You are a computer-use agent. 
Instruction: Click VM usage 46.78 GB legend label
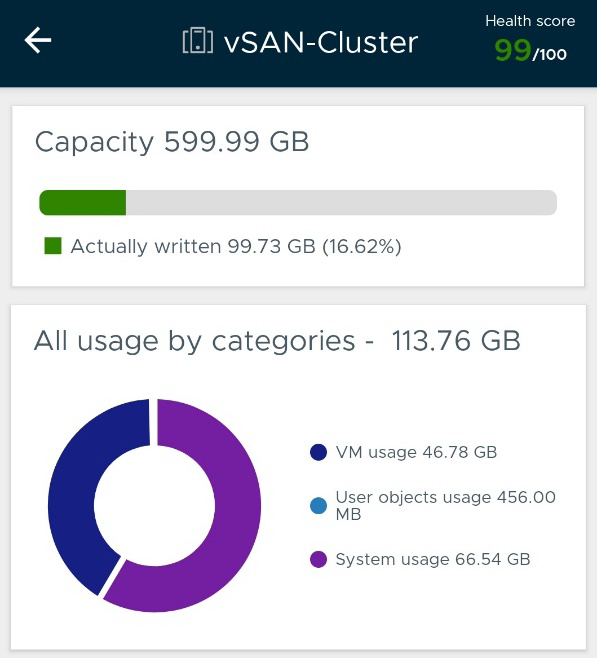point(416,452)
